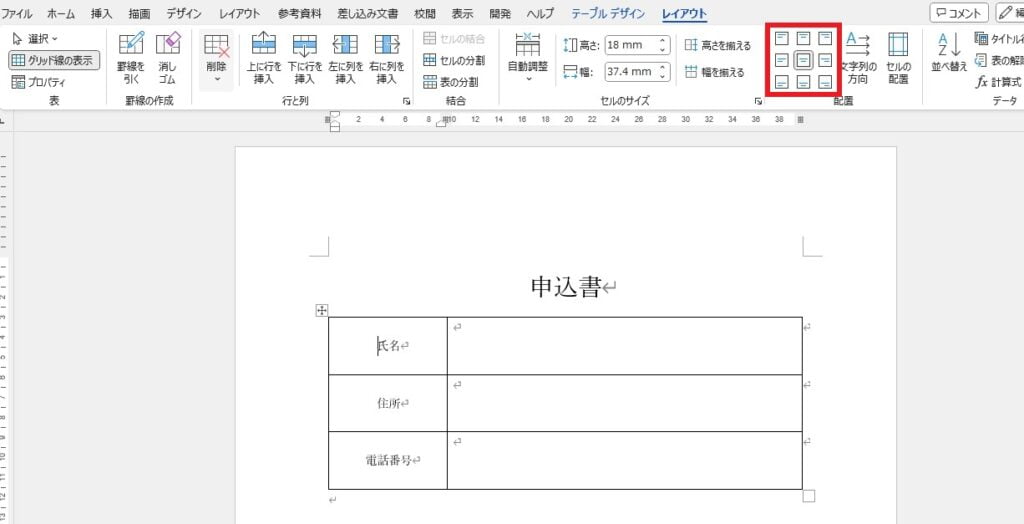
Task: Click 幅を揃える distribute columns
Action: 714,72
